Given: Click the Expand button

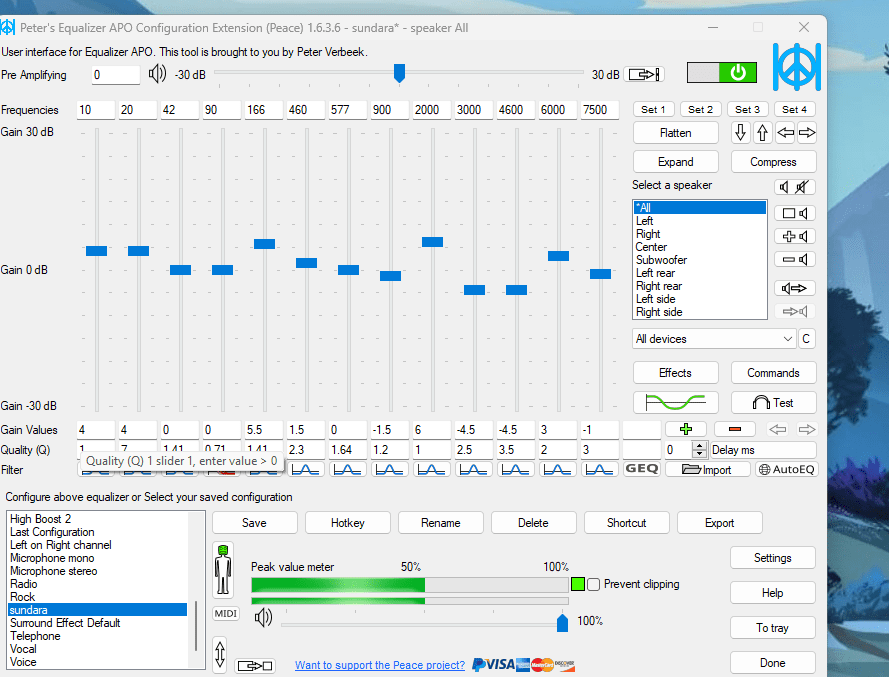Looking at the screenshot, I should tap(675, 162).
